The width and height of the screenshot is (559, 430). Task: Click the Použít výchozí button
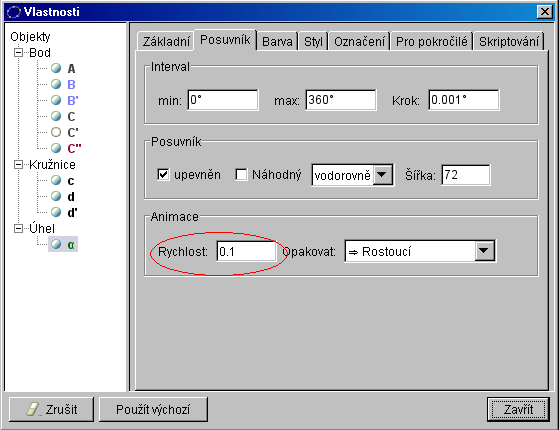coord(153,409)
